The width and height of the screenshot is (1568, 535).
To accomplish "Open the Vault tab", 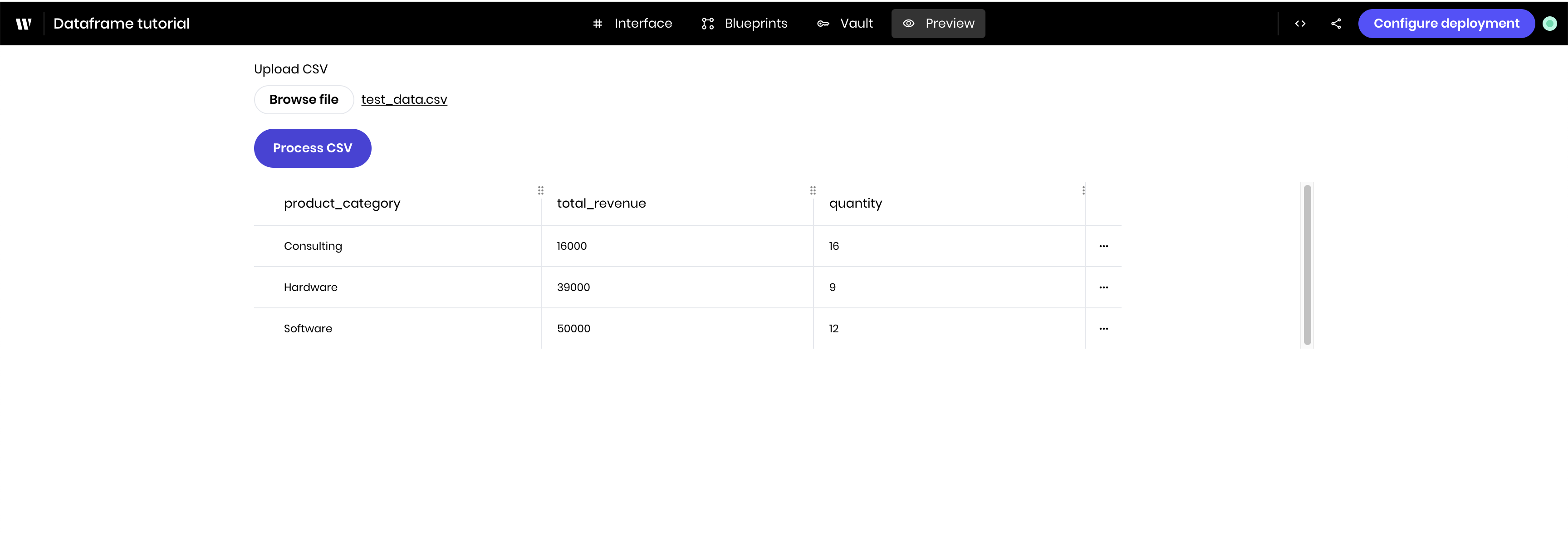I will (x=845, y=24).
